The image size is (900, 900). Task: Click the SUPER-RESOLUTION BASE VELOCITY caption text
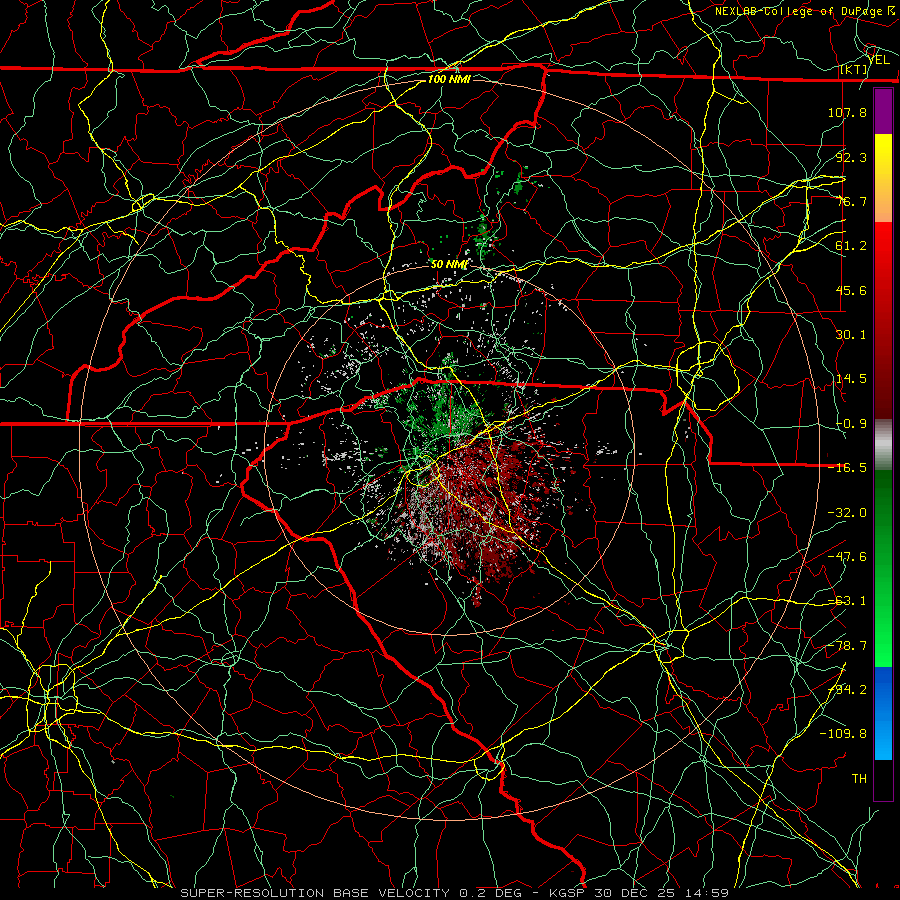click(315, 893)
